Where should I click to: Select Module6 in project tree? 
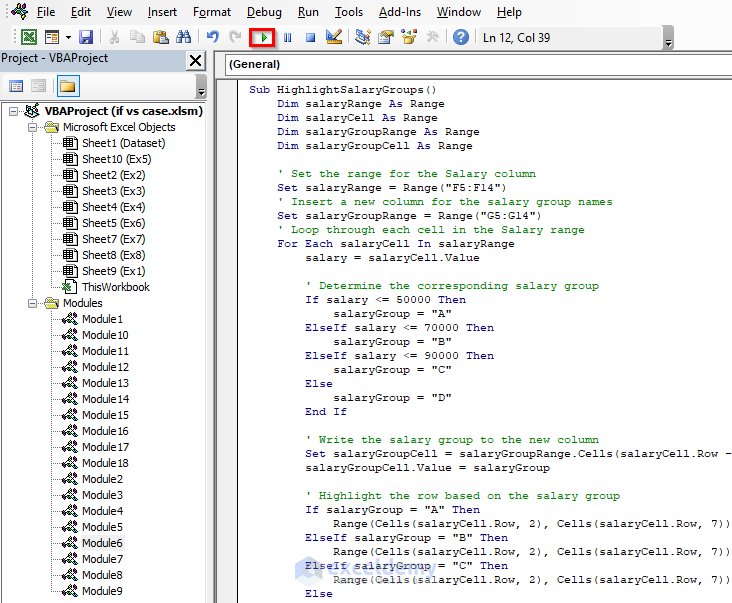102,543
